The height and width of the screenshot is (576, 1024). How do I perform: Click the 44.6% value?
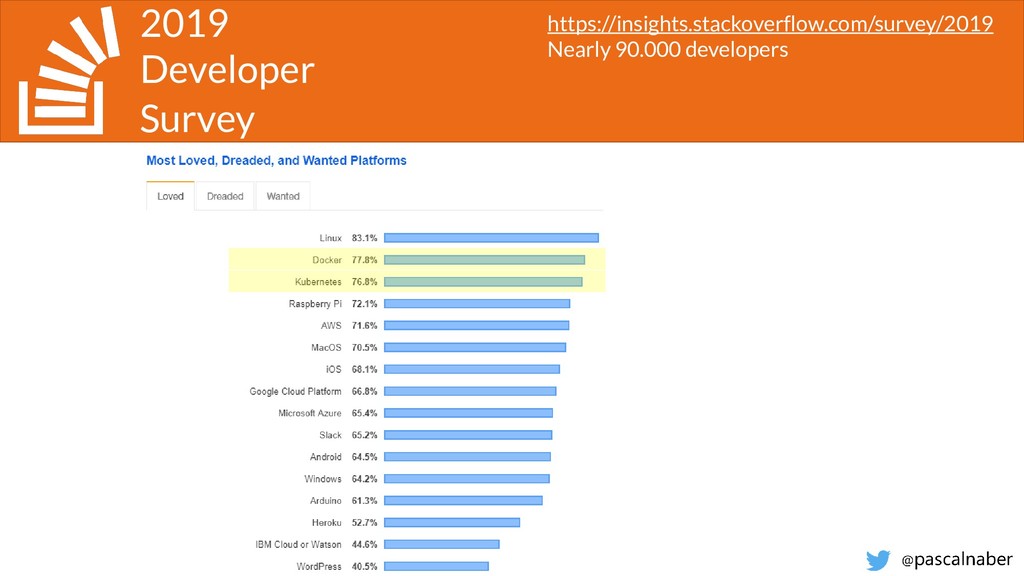point(364,544)
